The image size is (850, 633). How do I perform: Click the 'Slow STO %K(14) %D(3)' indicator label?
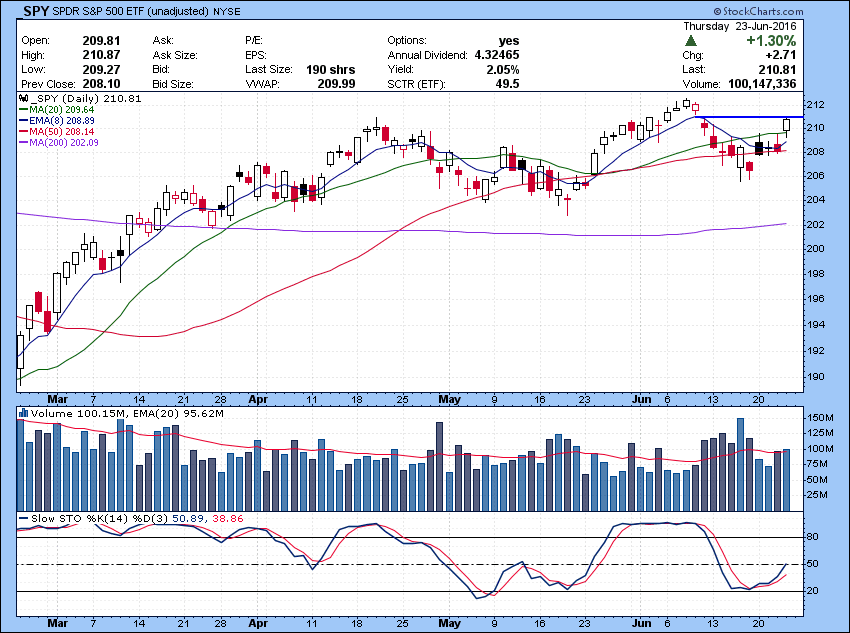tap(100, 519)
